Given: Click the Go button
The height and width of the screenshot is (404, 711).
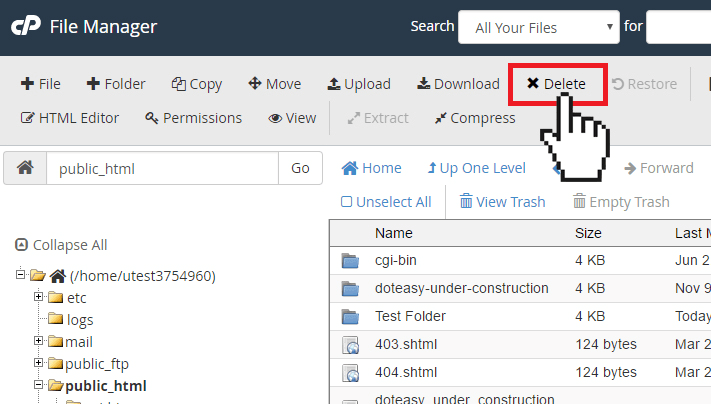Looking at the screenshot, I should tap(300, 168).
